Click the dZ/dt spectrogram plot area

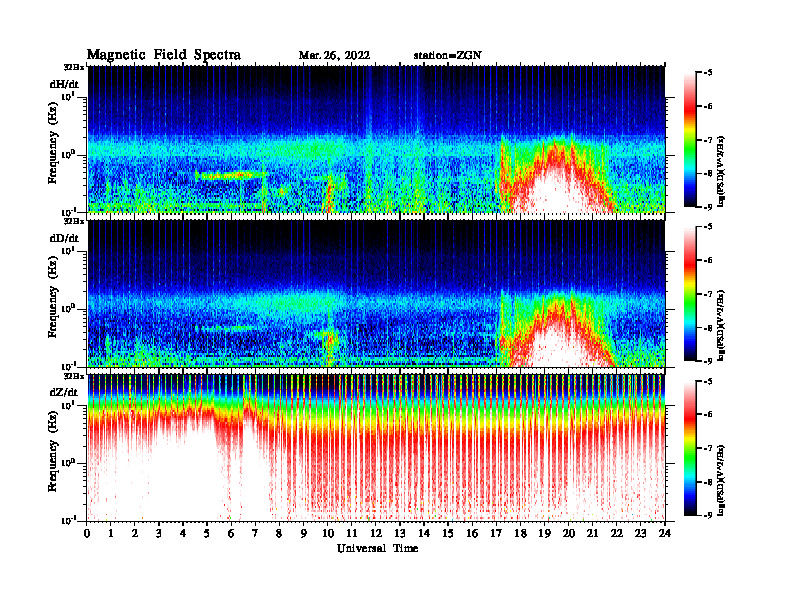pyautogui.click(x=376, y=447)
